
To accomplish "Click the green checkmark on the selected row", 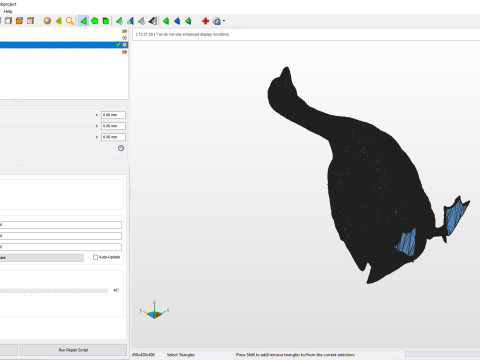I will click(118, 45).
